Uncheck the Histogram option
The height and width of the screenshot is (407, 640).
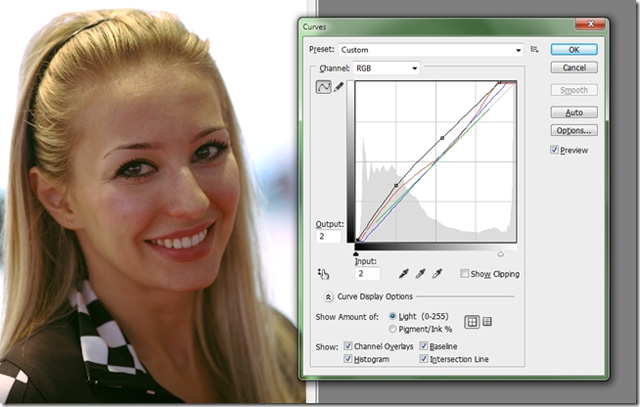pyautogui.click(x=348, y=359)
